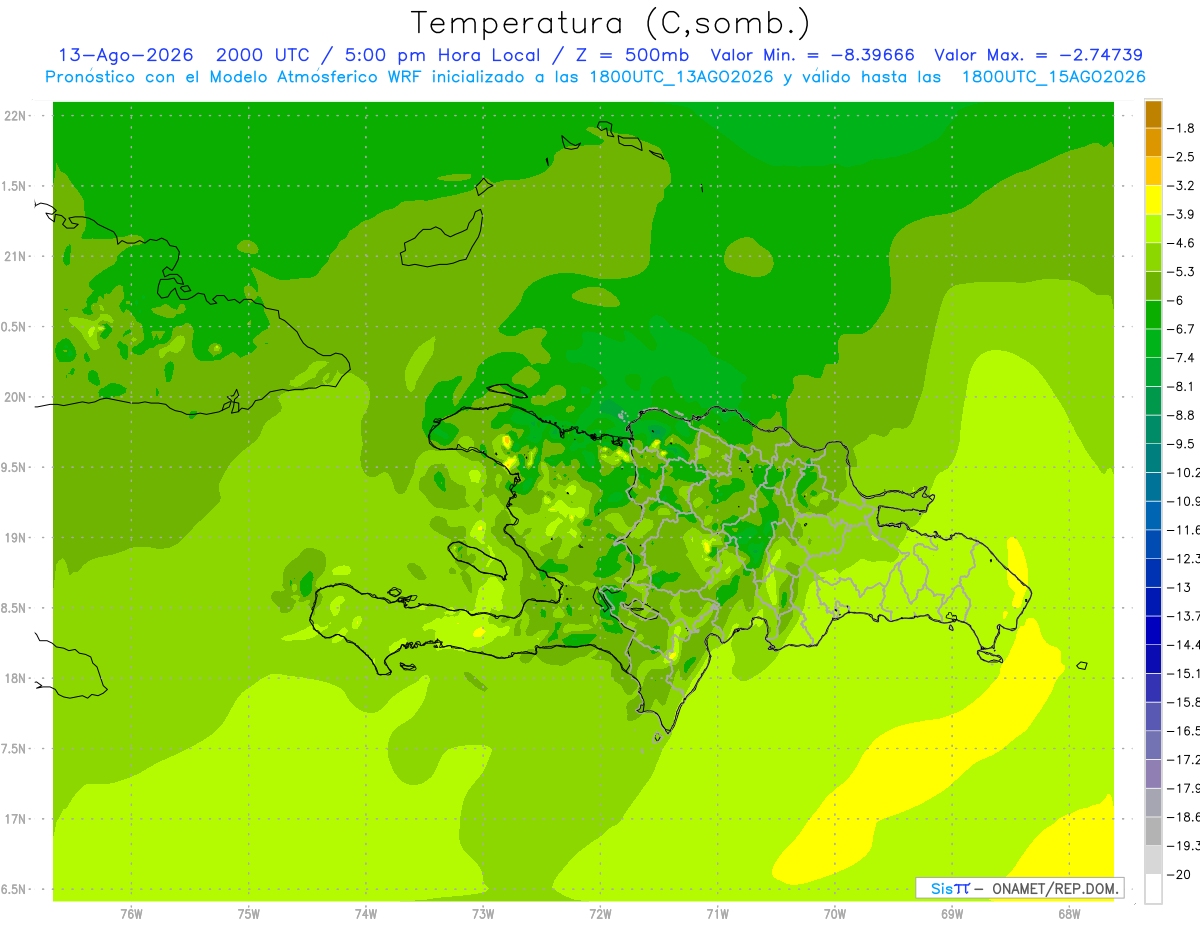Pick the yellow swatch between -3.2 and -3.9

[x=1153, y=200]
